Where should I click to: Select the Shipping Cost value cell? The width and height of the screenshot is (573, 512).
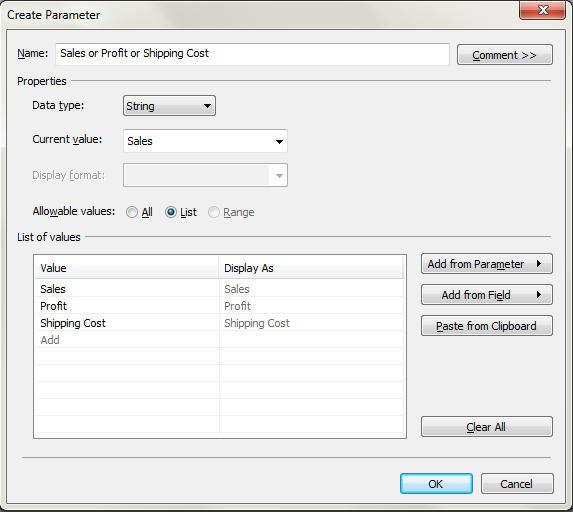(127, 323)
